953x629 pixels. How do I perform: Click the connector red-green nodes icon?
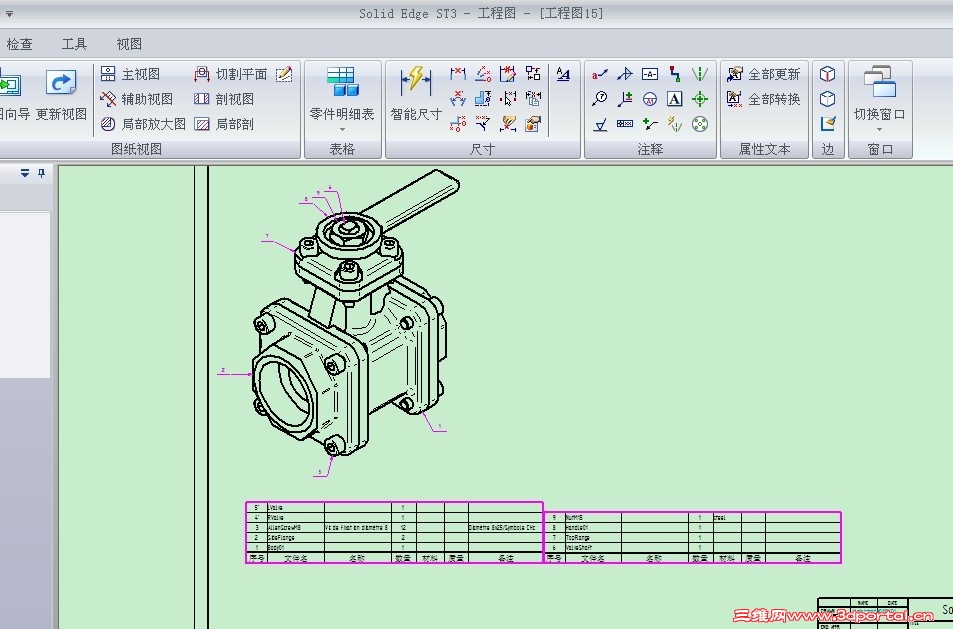click(675, 74)
